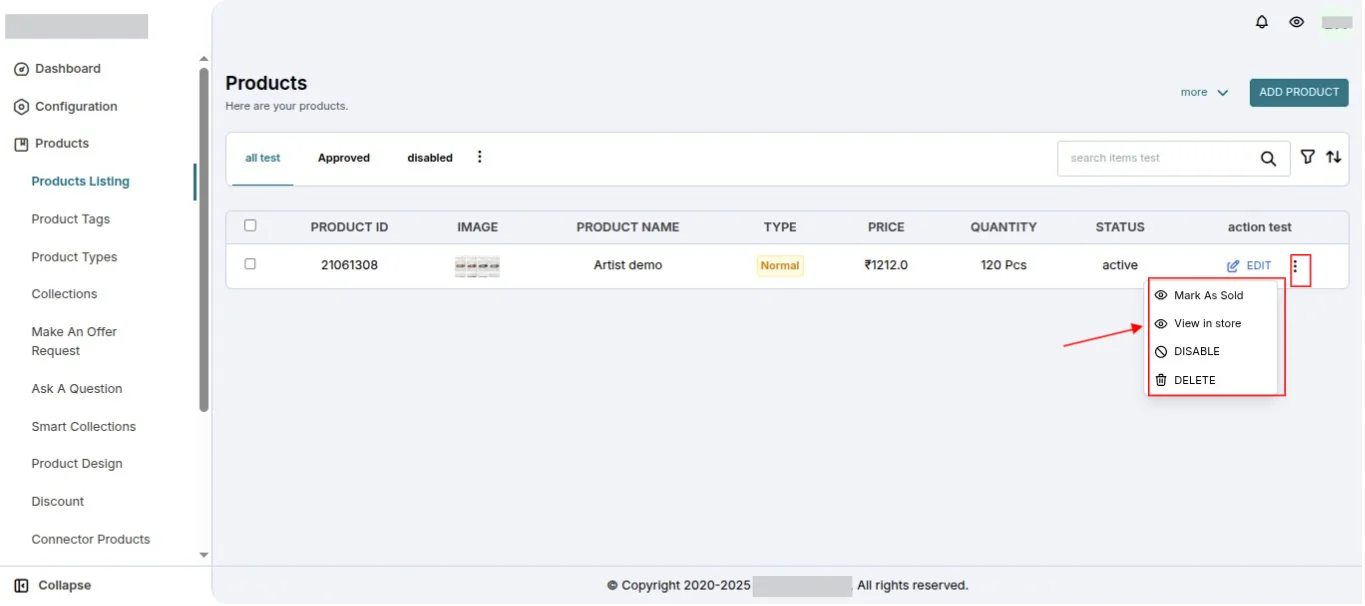The width and height of the screenshot is (1365, 606).
Task: Click the STATUS column header
Action: [x=1120, y=228]
